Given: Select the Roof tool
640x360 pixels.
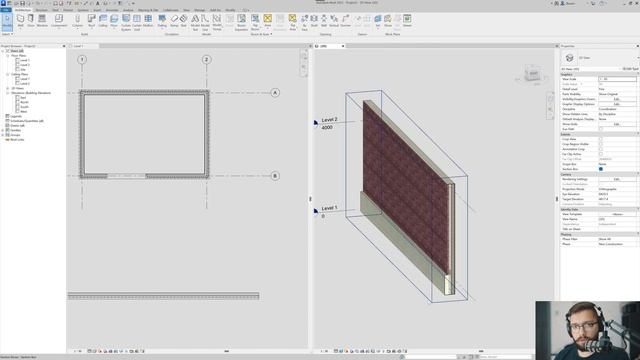Looking at the screenshot, I should tap(91, 21).
